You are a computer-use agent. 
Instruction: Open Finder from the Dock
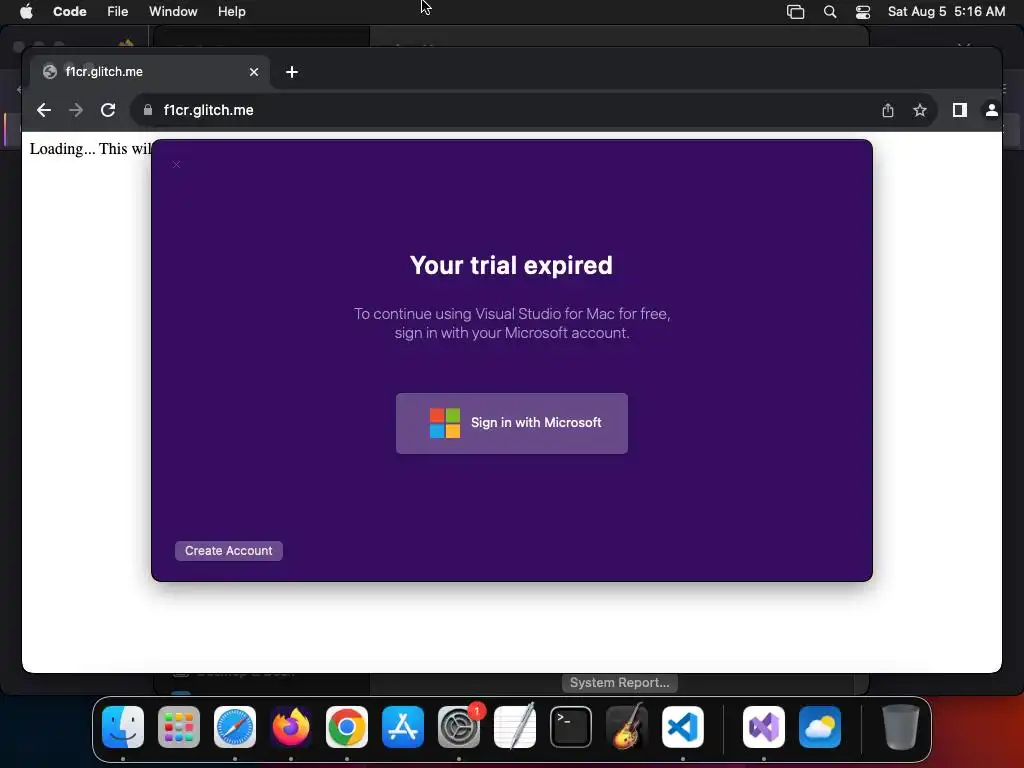(123, 727)
